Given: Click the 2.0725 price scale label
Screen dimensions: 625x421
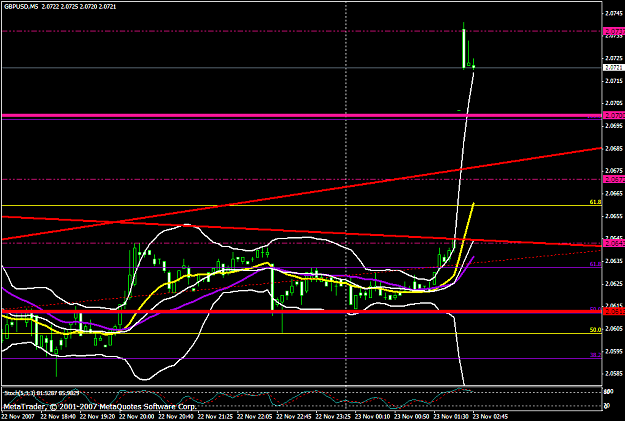Looking at the screenshot, I should (614, 58).
